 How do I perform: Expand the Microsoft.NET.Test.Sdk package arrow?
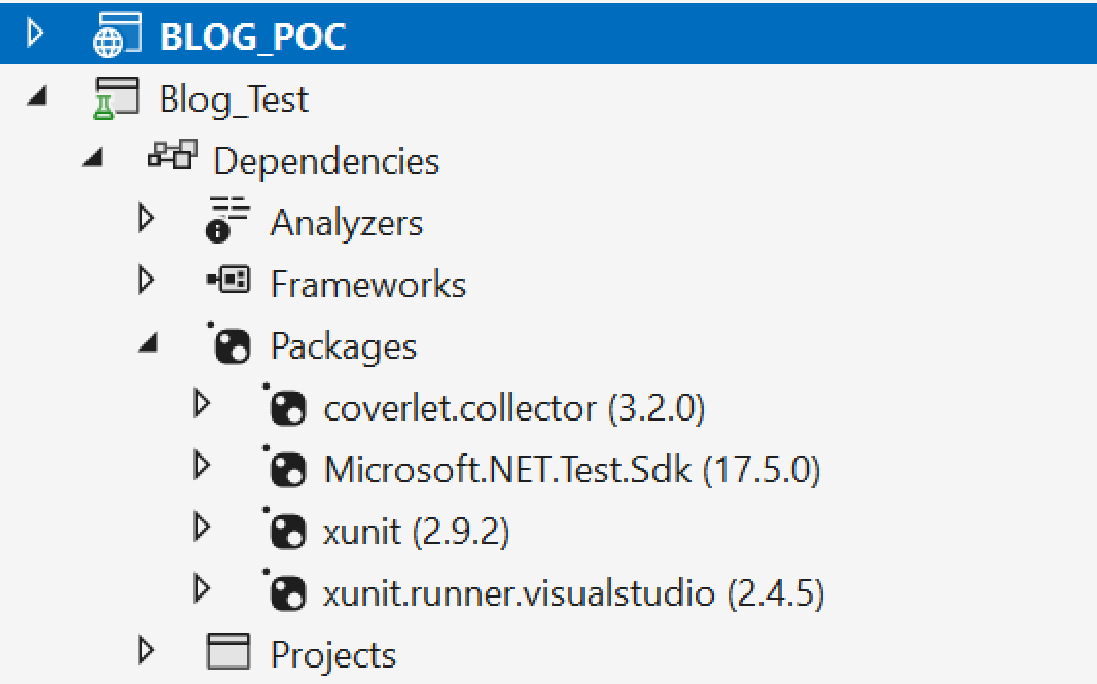point(202,465)
